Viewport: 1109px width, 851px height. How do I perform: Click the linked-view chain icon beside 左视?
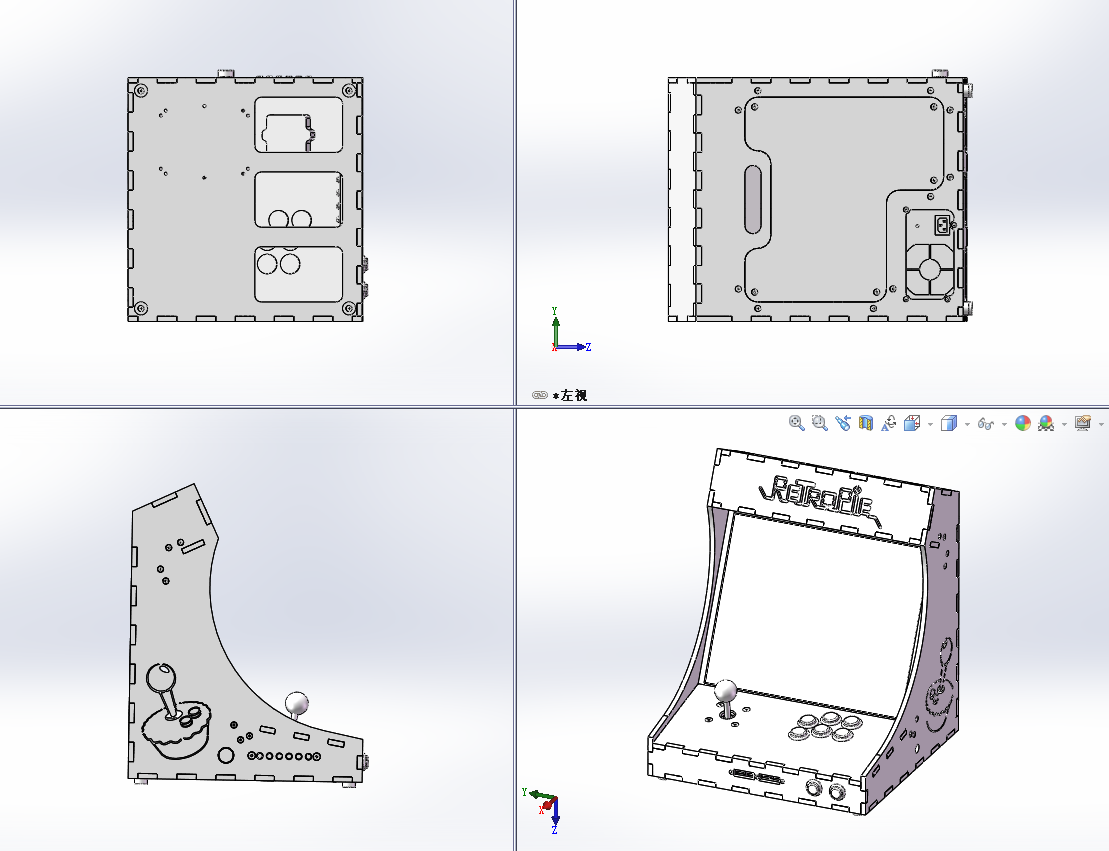[x=540, y=395]
